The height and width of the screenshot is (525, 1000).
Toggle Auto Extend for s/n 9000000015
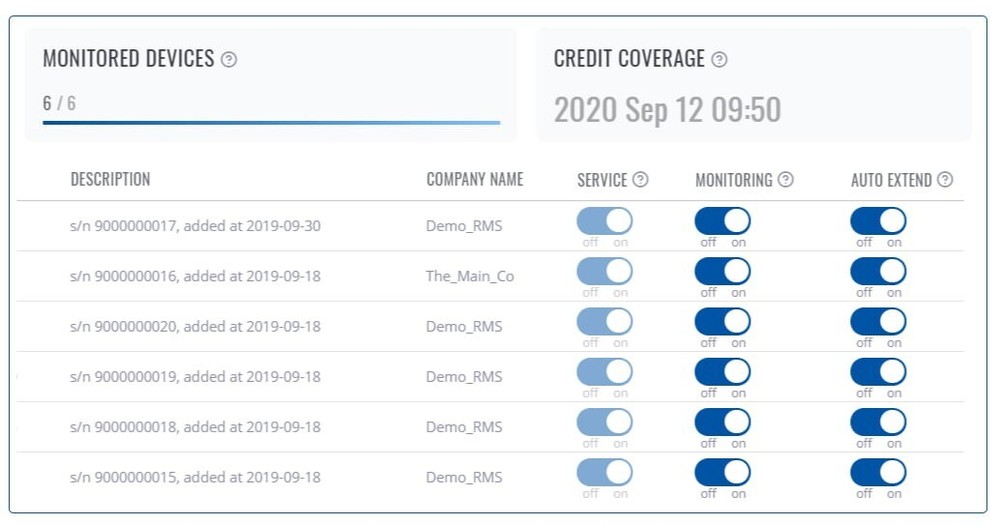[x=878, y=473]
